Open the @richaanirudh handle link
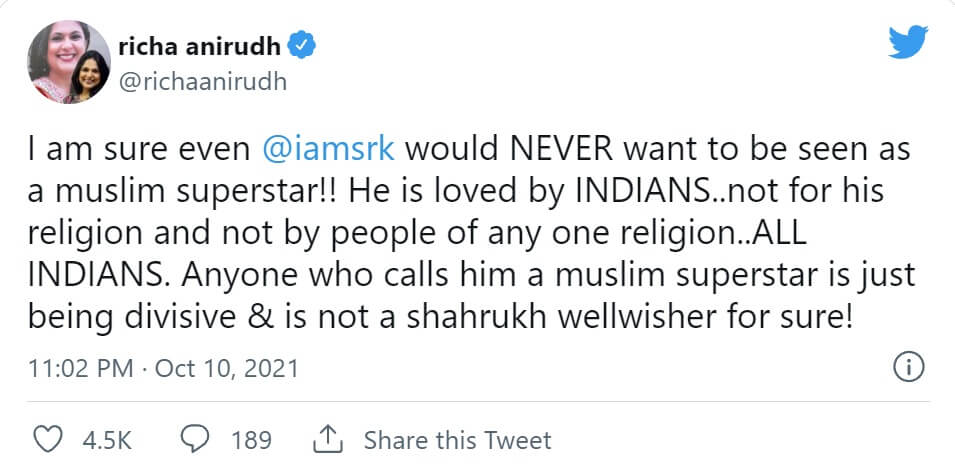Image resolution: width=955 pixels, height=473 pixels. 202,81
